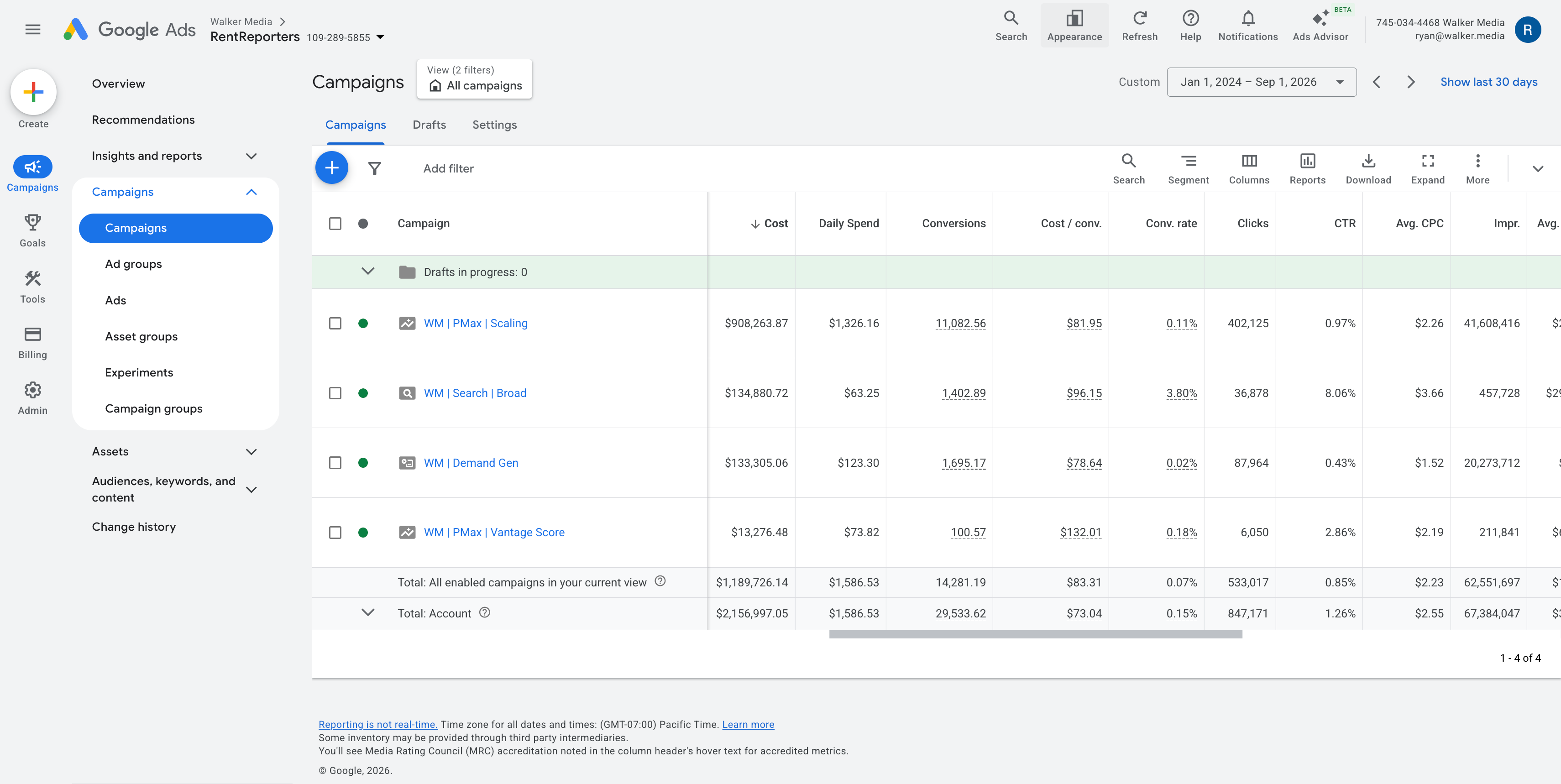Screen dimensions: 1561x784
Task: Switch to the Settings tab
Action: (494, 125)
